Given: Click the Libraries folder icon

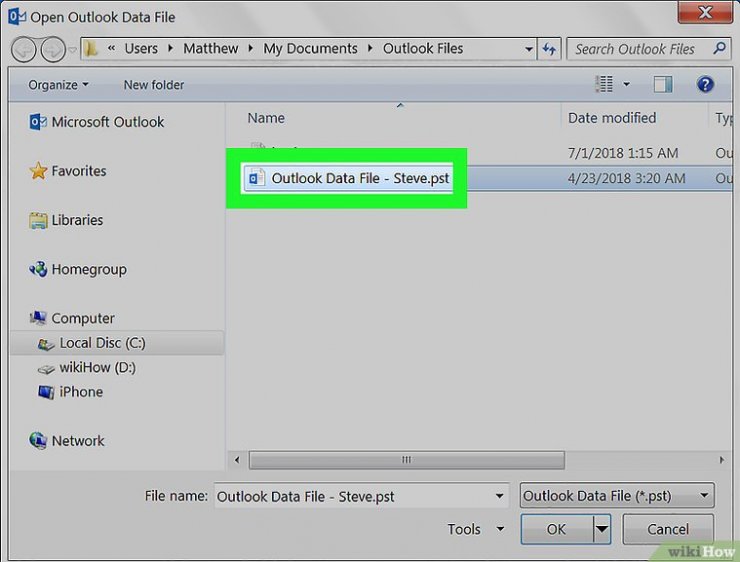Looking at the screenshot, I should tap(38, 220).
